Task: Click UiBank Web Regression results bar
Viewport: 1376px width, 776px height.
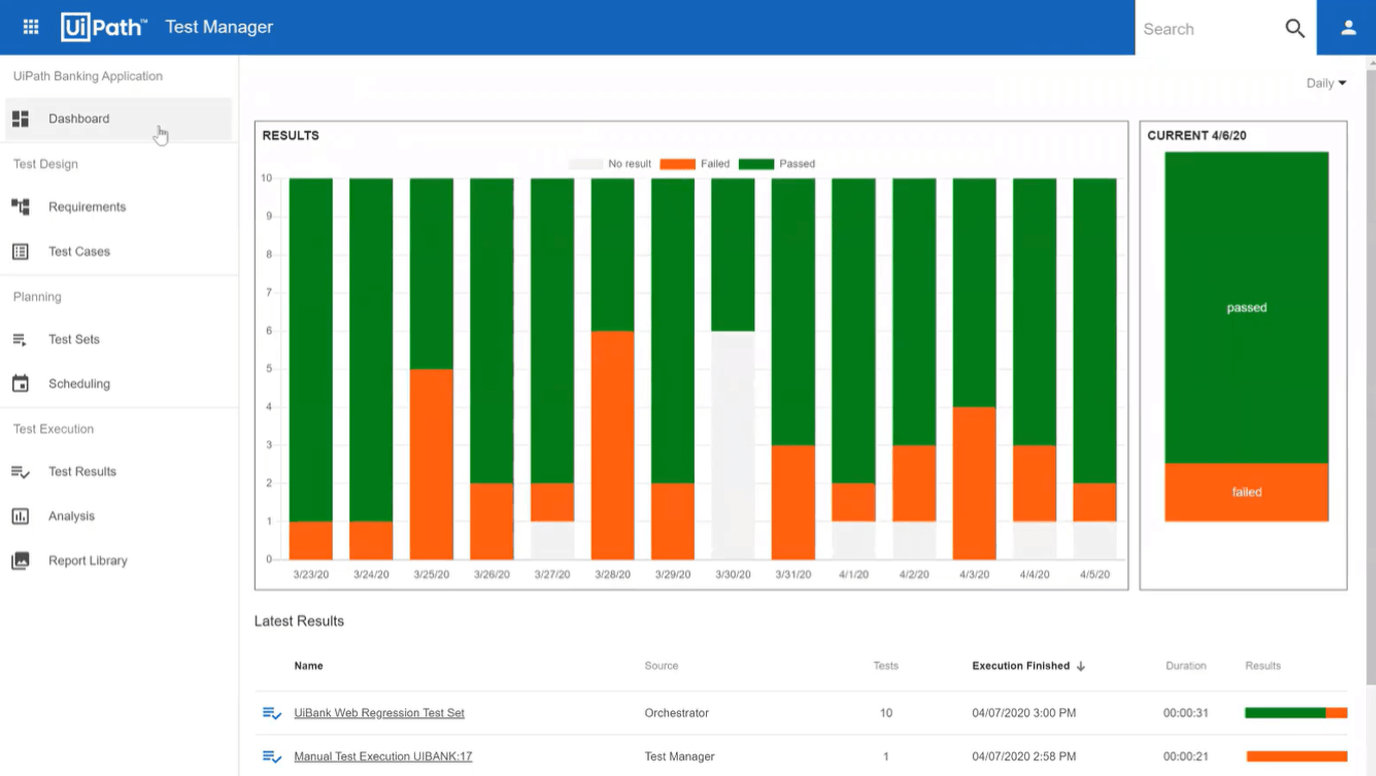Action: click(x=1296, y=713)
